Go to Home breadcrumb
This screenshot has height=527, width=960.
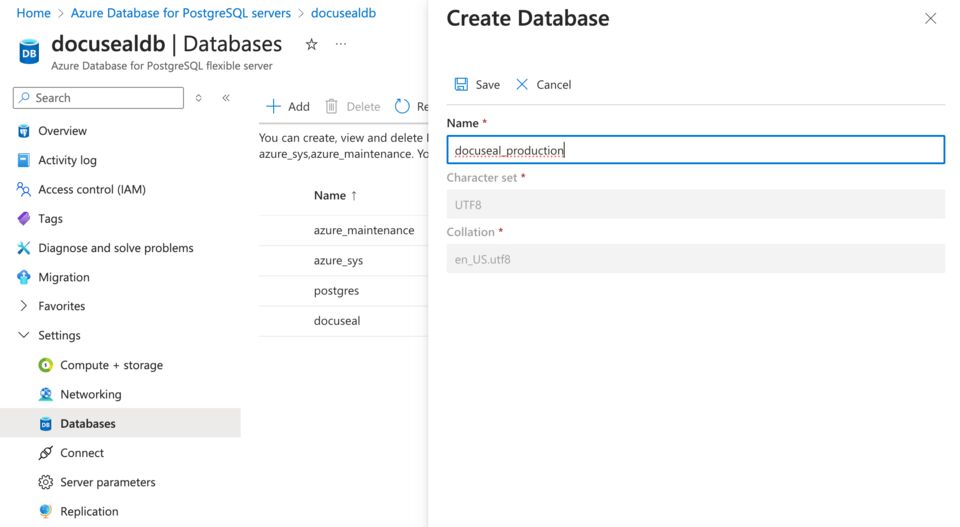tap(33, 13)
